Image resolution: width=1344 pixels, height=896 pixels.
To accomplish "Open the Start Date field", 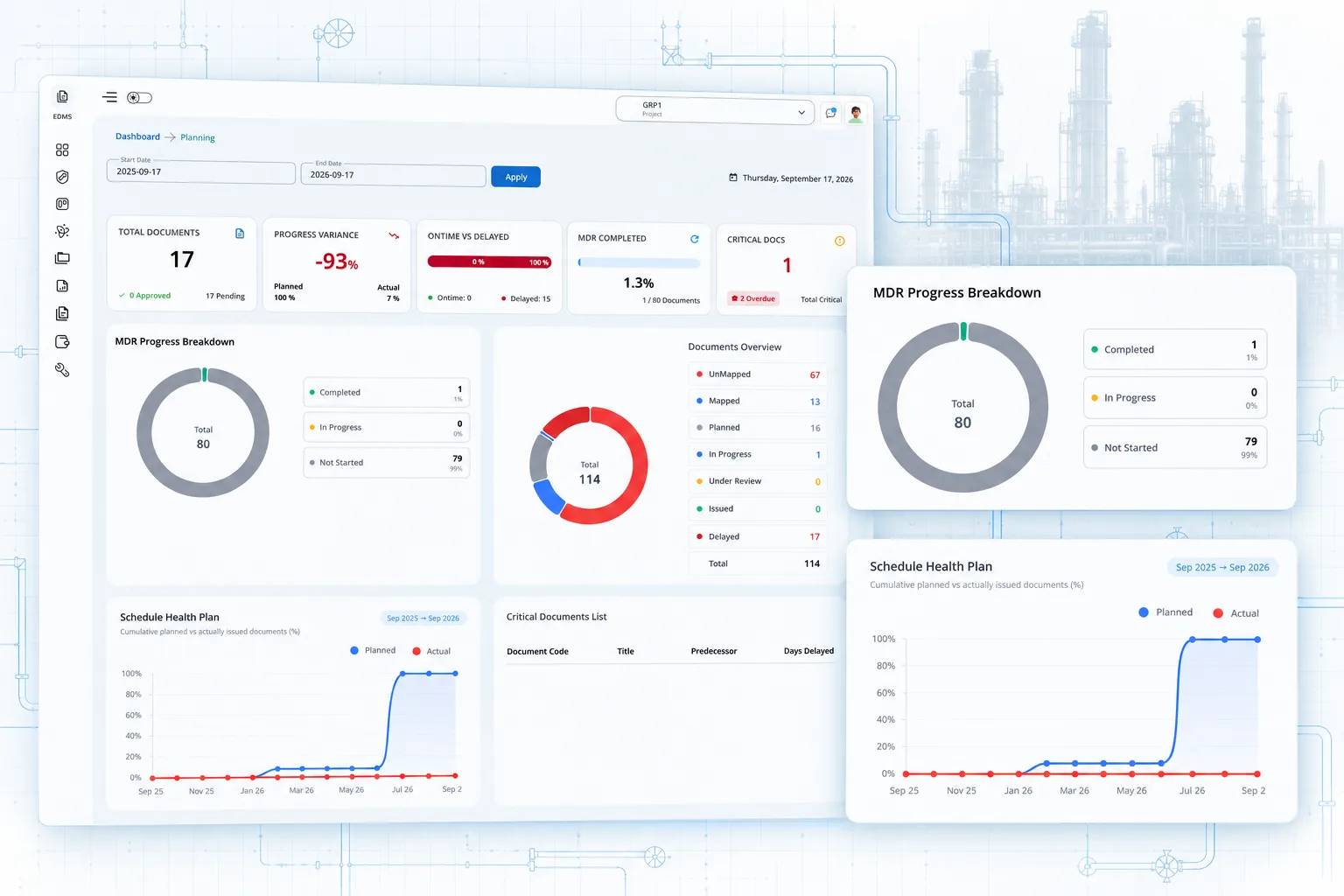I will (201, 171).
